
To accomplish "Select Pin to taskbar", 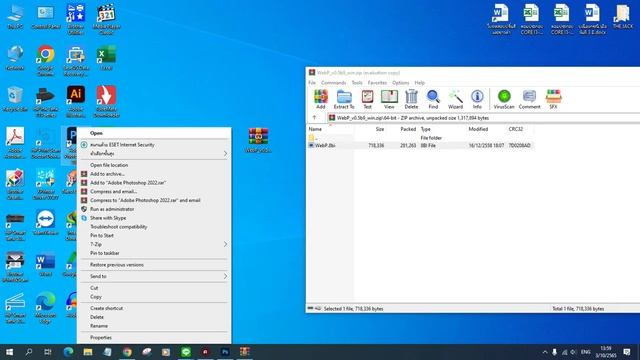I will (x=154, y=253).
